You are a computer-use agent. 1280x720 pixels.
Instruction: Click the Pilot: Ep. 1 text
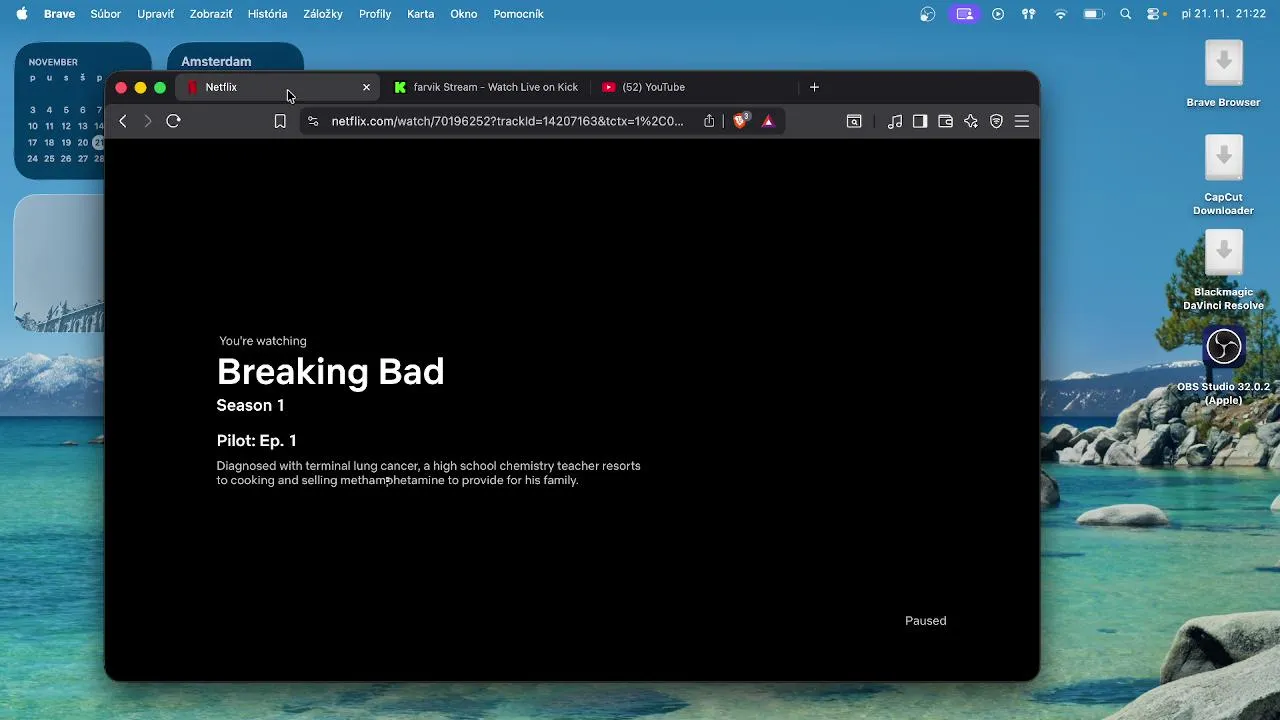(x=256, y=440)
